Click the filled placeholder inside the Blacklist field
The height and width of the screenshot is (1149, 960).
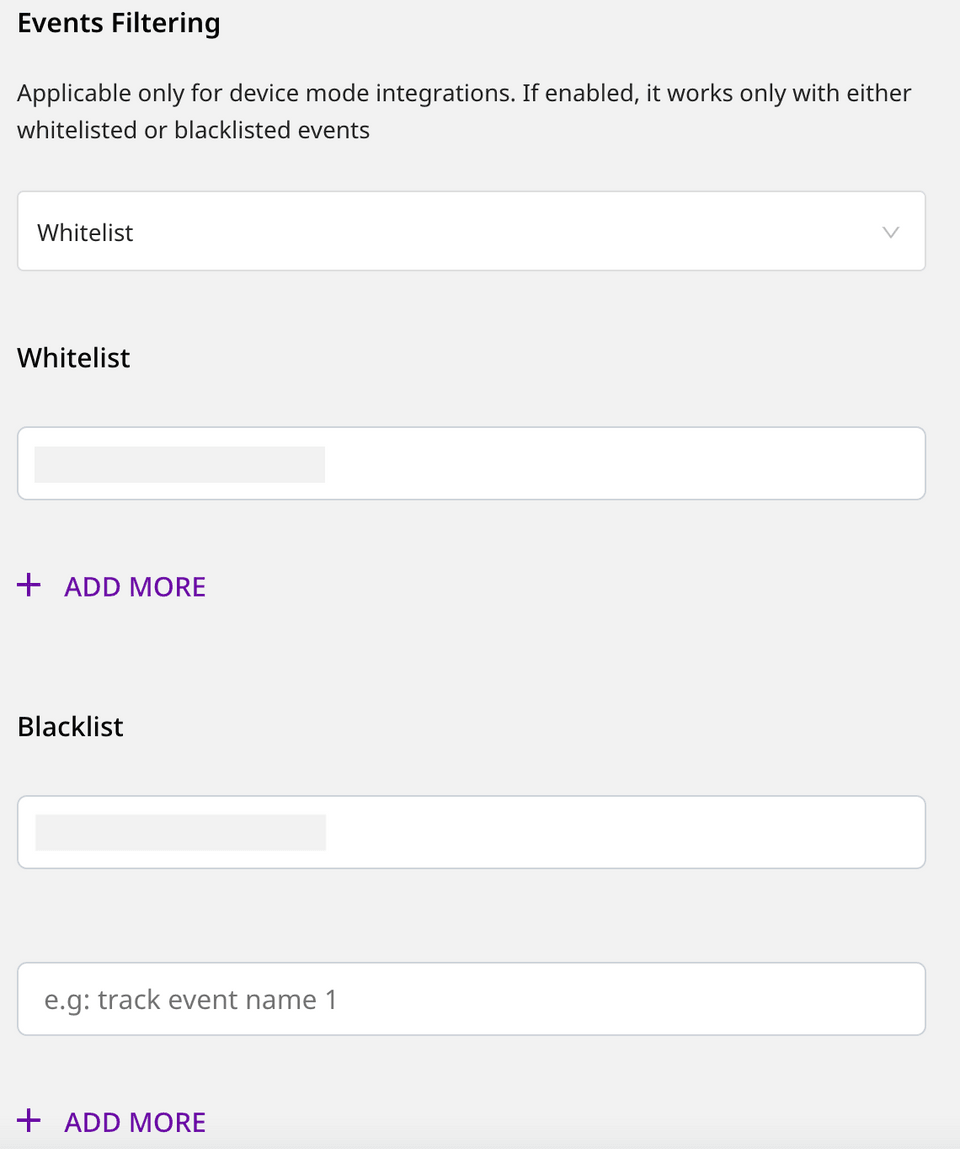click(180, 831)
